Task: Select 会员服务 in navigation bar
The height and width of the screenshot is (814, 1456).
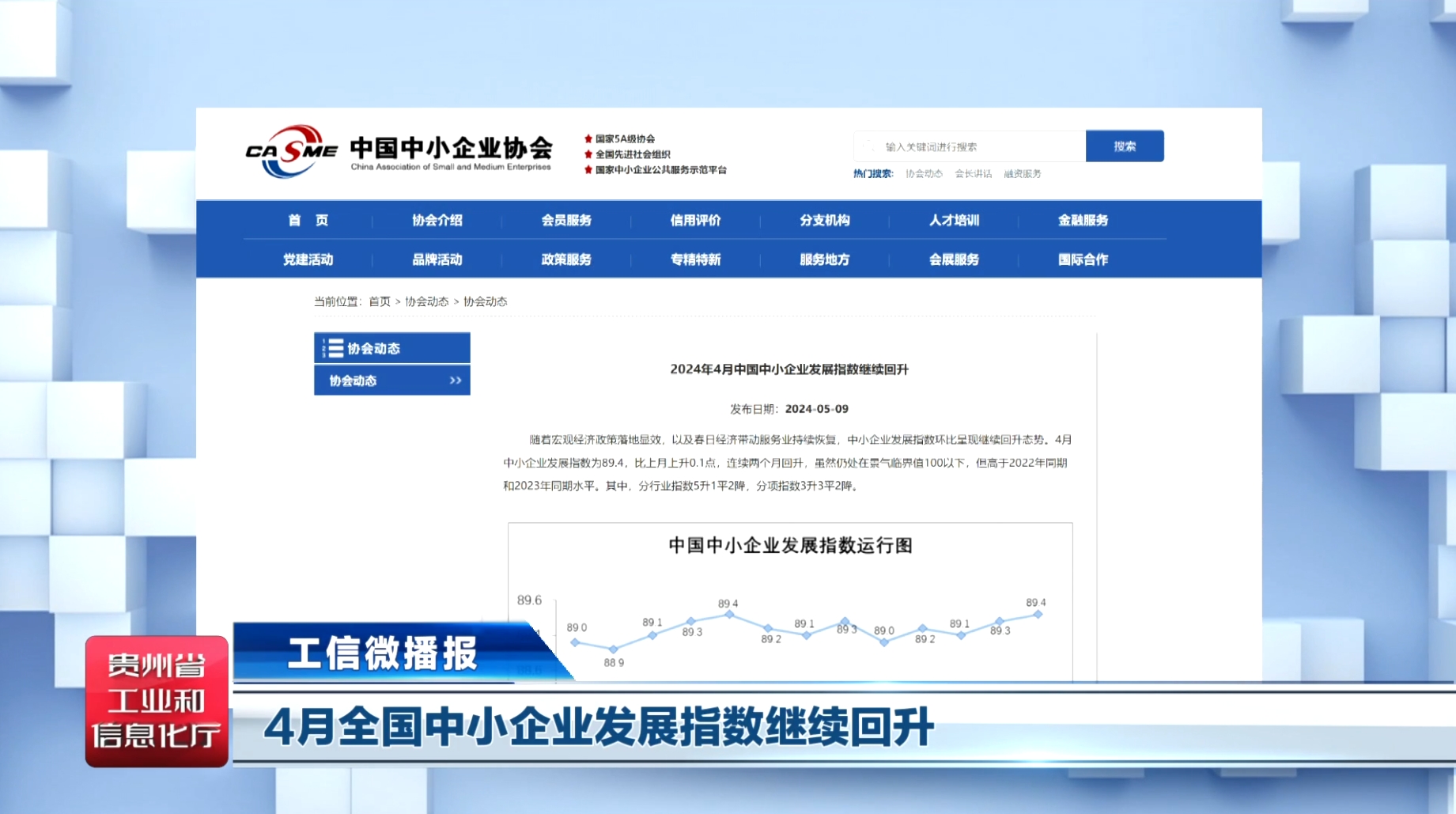Action: 565,220
